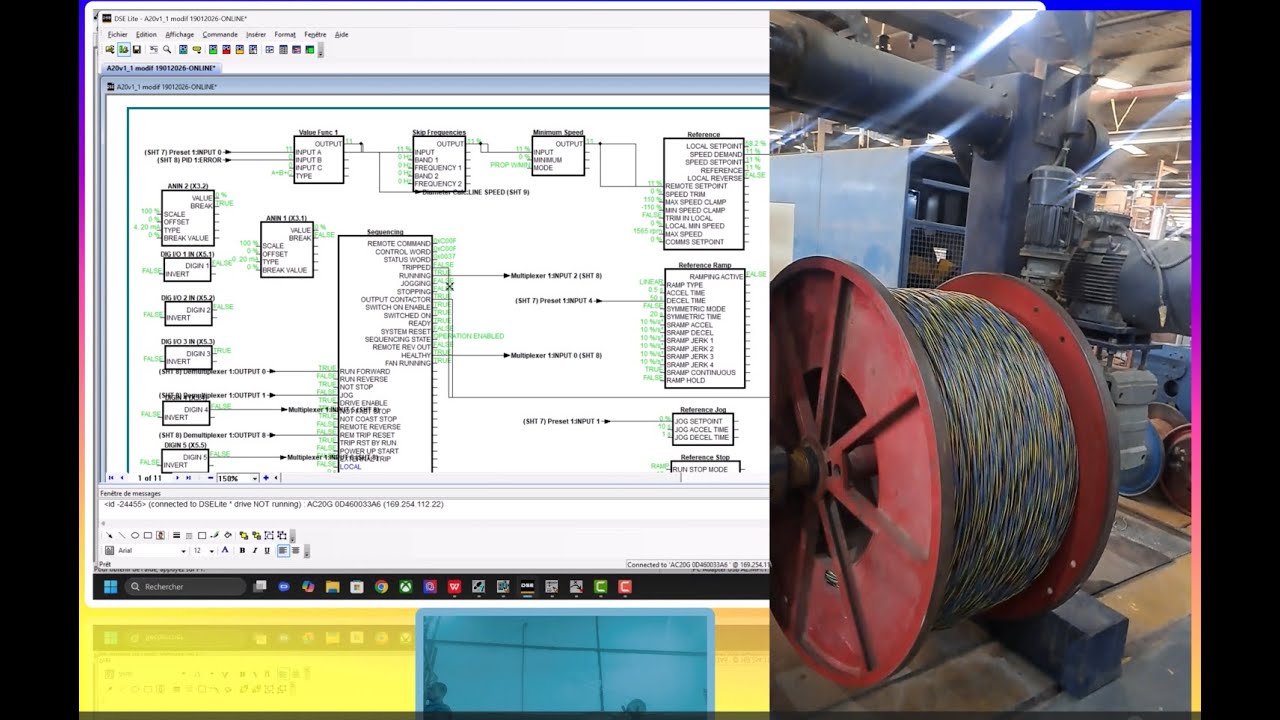Click the red block toolbar icon

pyautogui.click(x=226, y=48)
